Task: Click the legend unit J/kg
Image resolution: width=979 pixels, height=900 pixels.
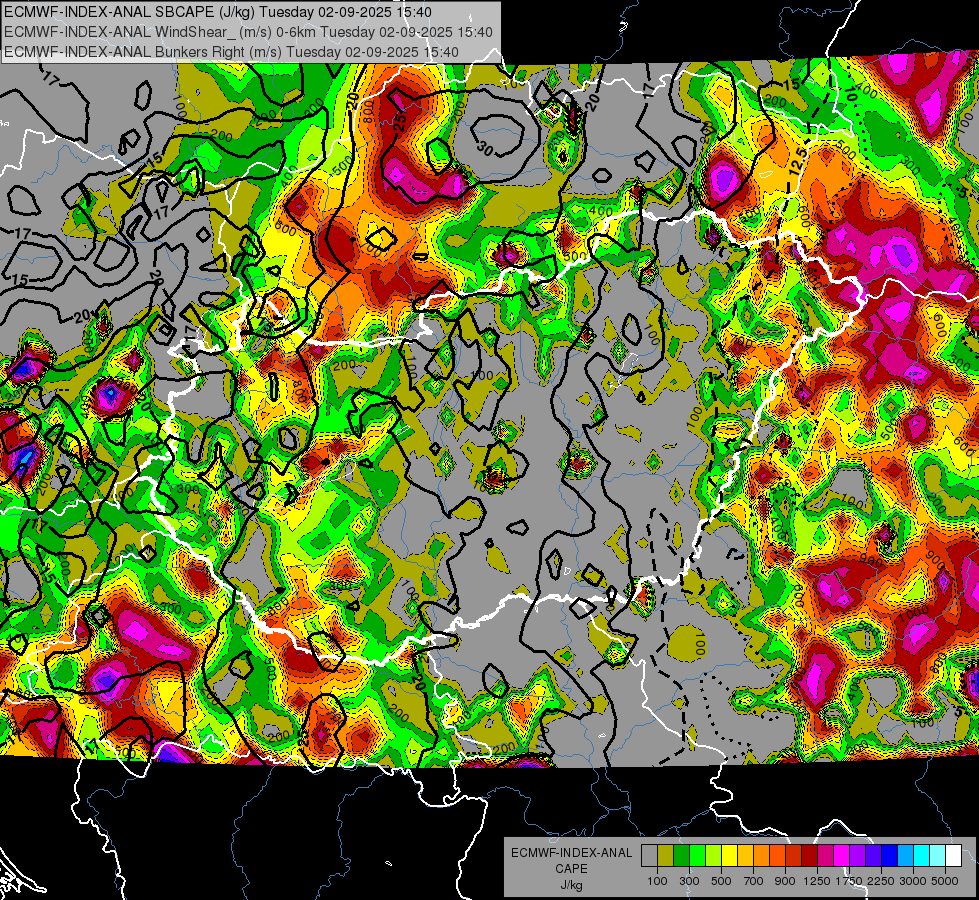Action: tap(571, 885)
